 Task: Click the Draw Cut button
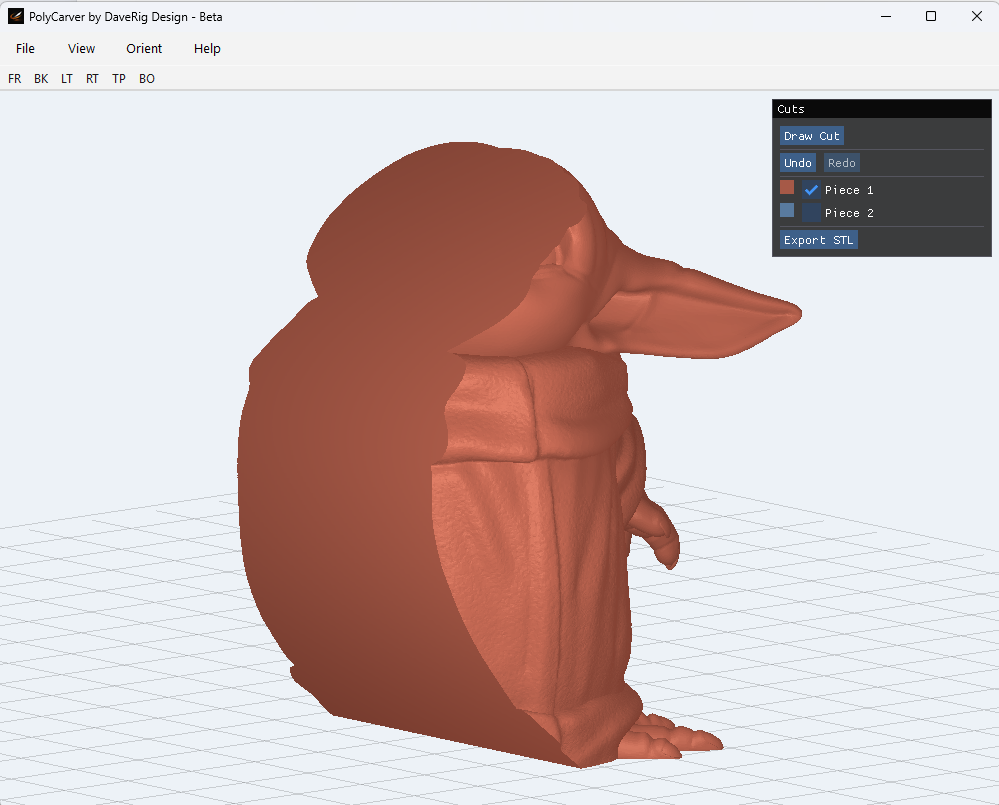[x=812, y=136]
